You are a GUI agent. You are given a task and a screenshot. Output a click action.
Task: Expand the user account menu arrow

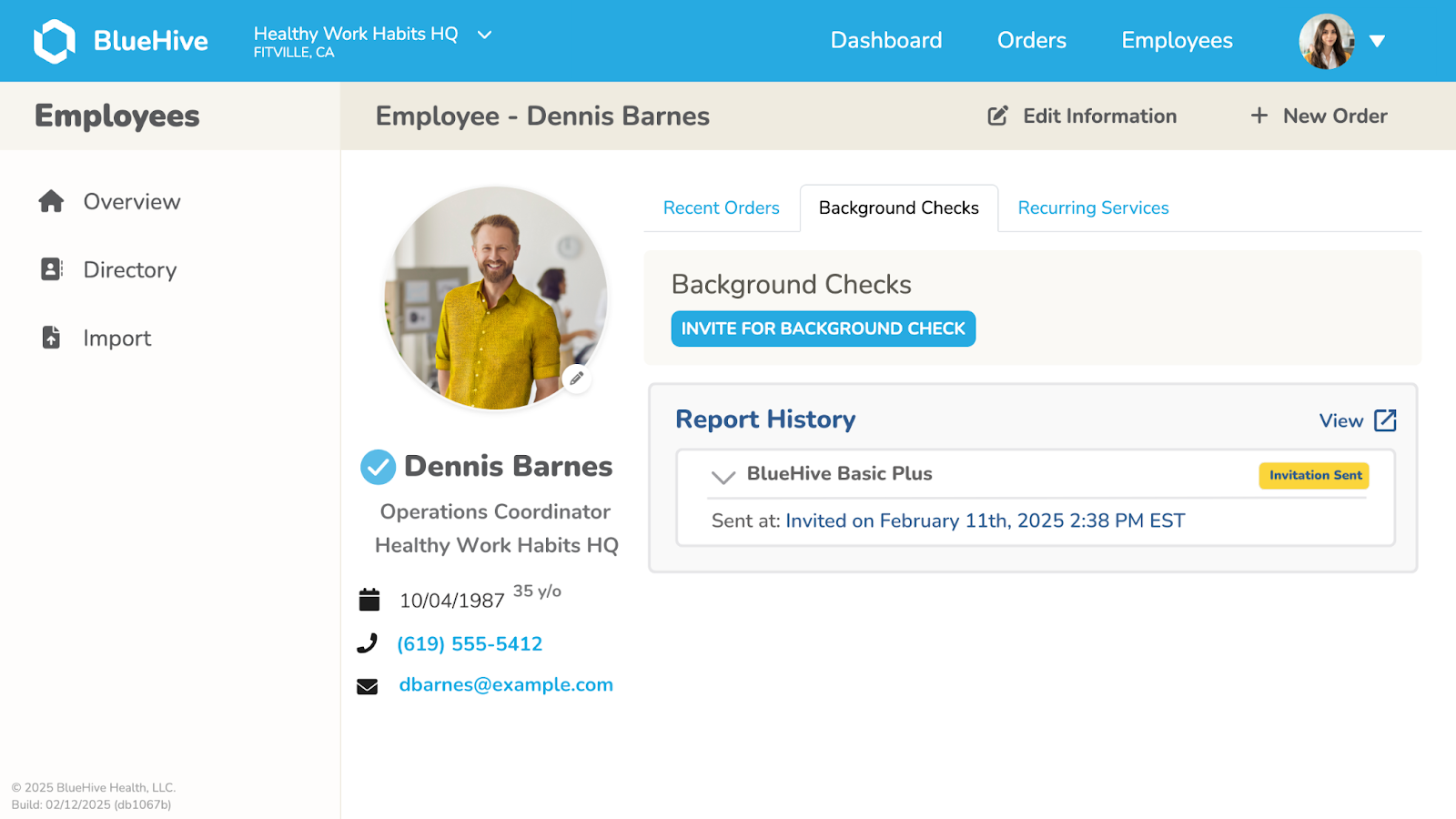pyautogui.click(x=1377, y=41)
